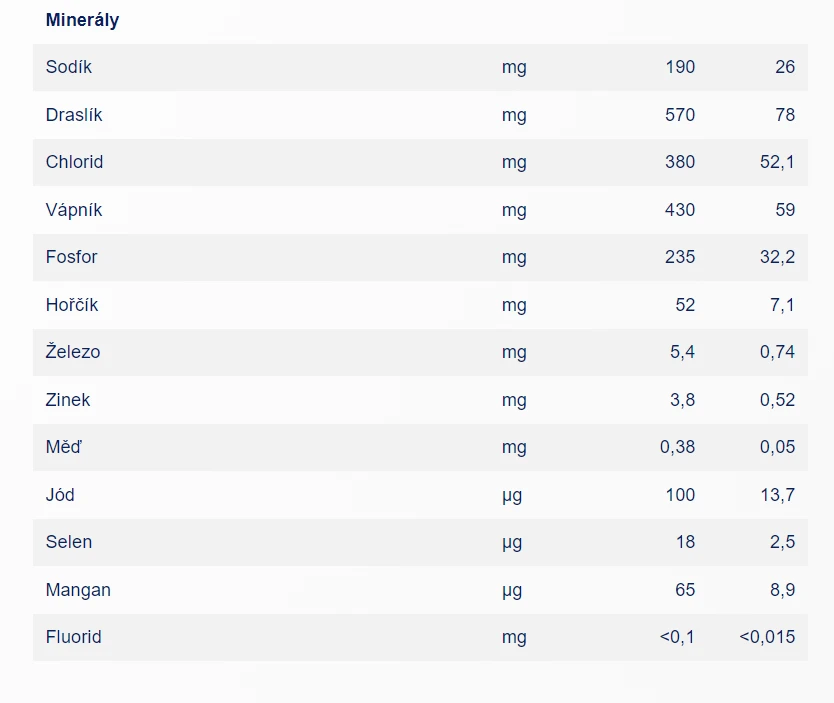Select the Chlorid value 380
This screenshot has width=834, height=703.
point(679,162)
